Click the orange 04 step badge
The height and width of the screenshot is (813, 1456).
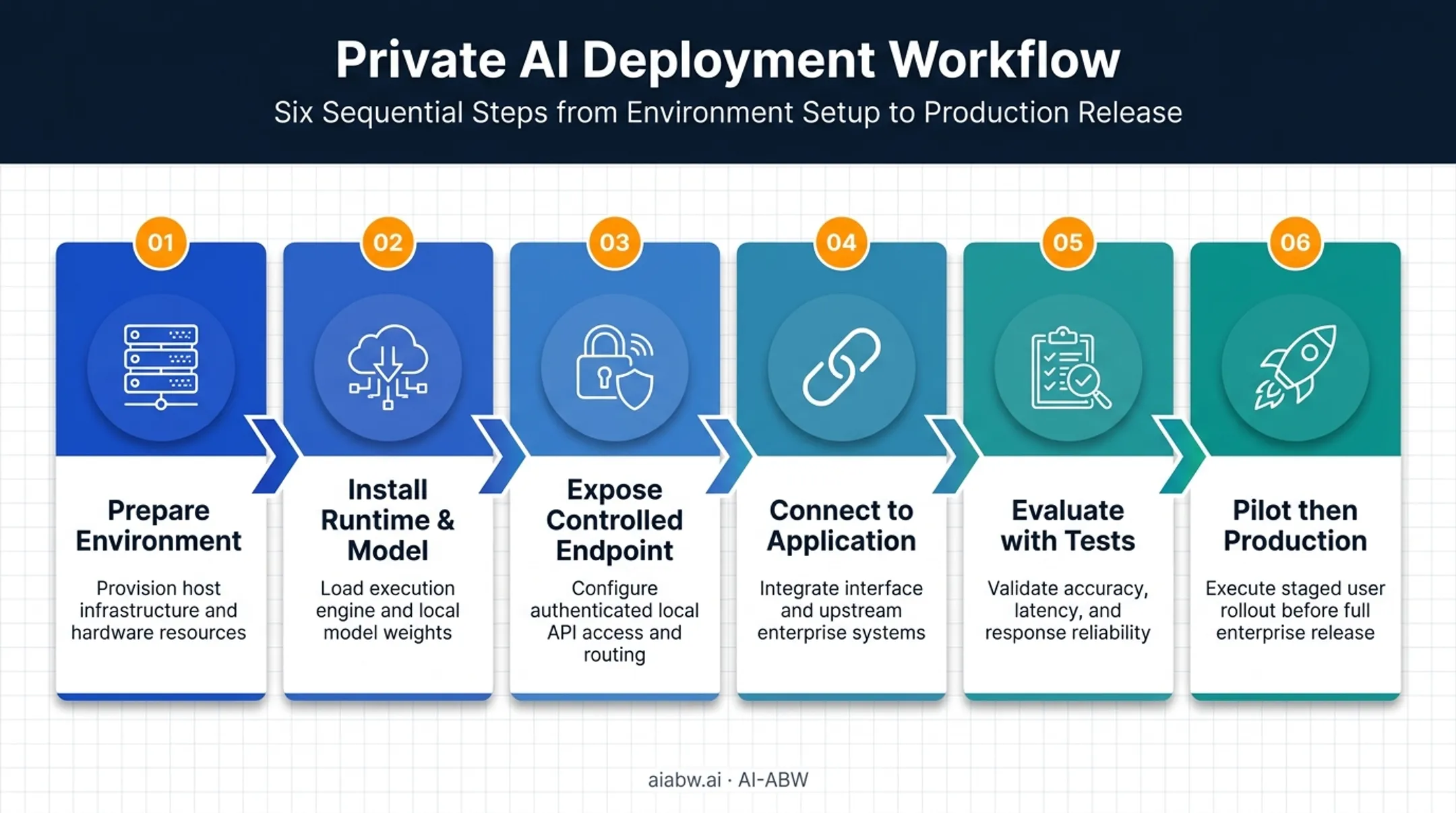[841, 243]
